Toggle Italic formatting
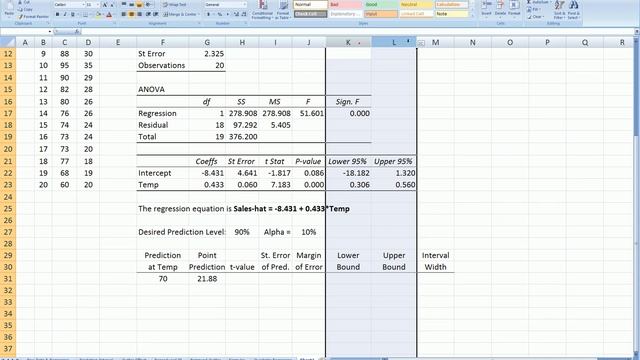Image resolution: width=640 pixels, height=360 pixels. [64, 15]
